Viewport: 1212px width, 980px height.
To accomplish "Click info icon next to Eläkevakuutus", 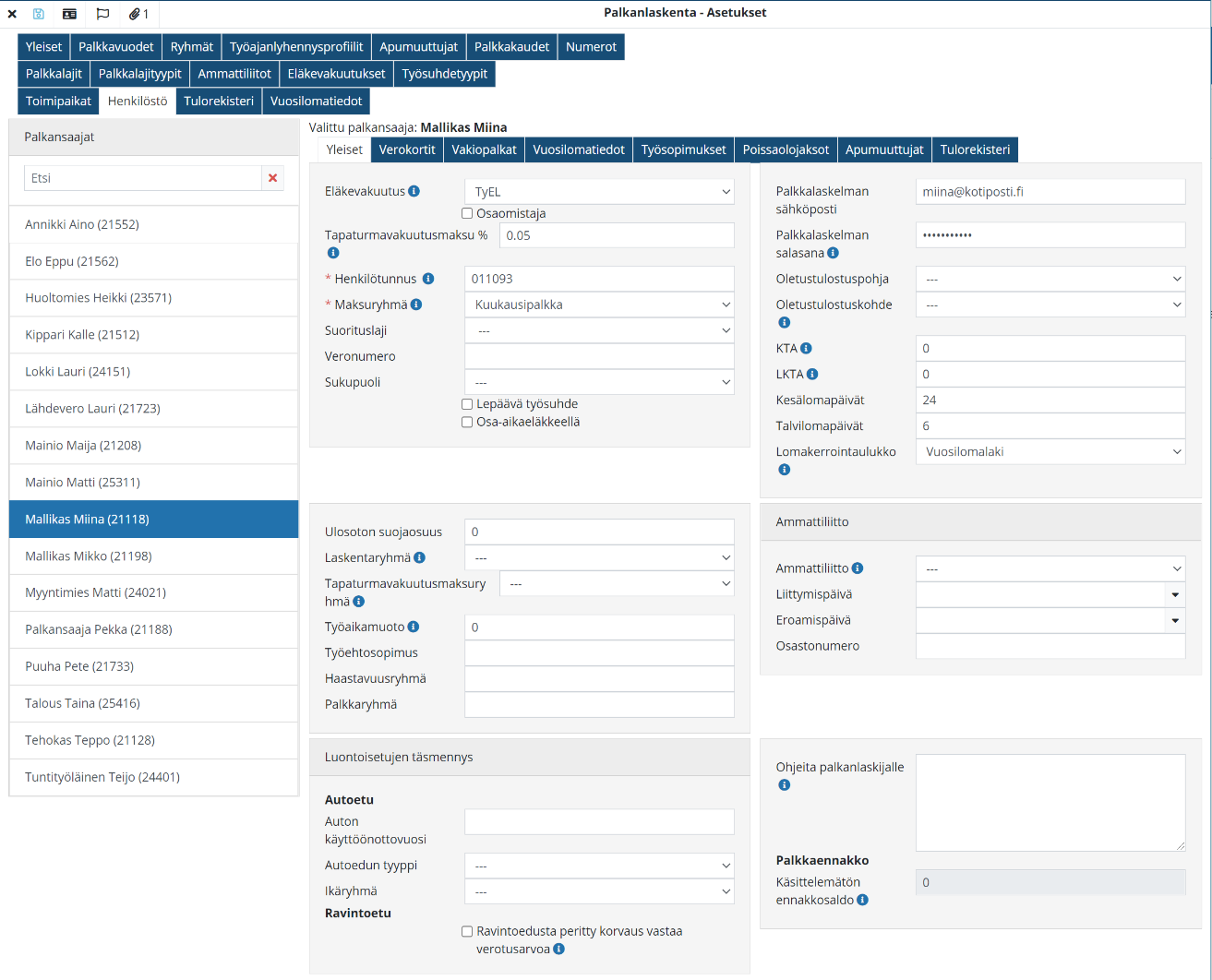I will [x=414, y=191].
